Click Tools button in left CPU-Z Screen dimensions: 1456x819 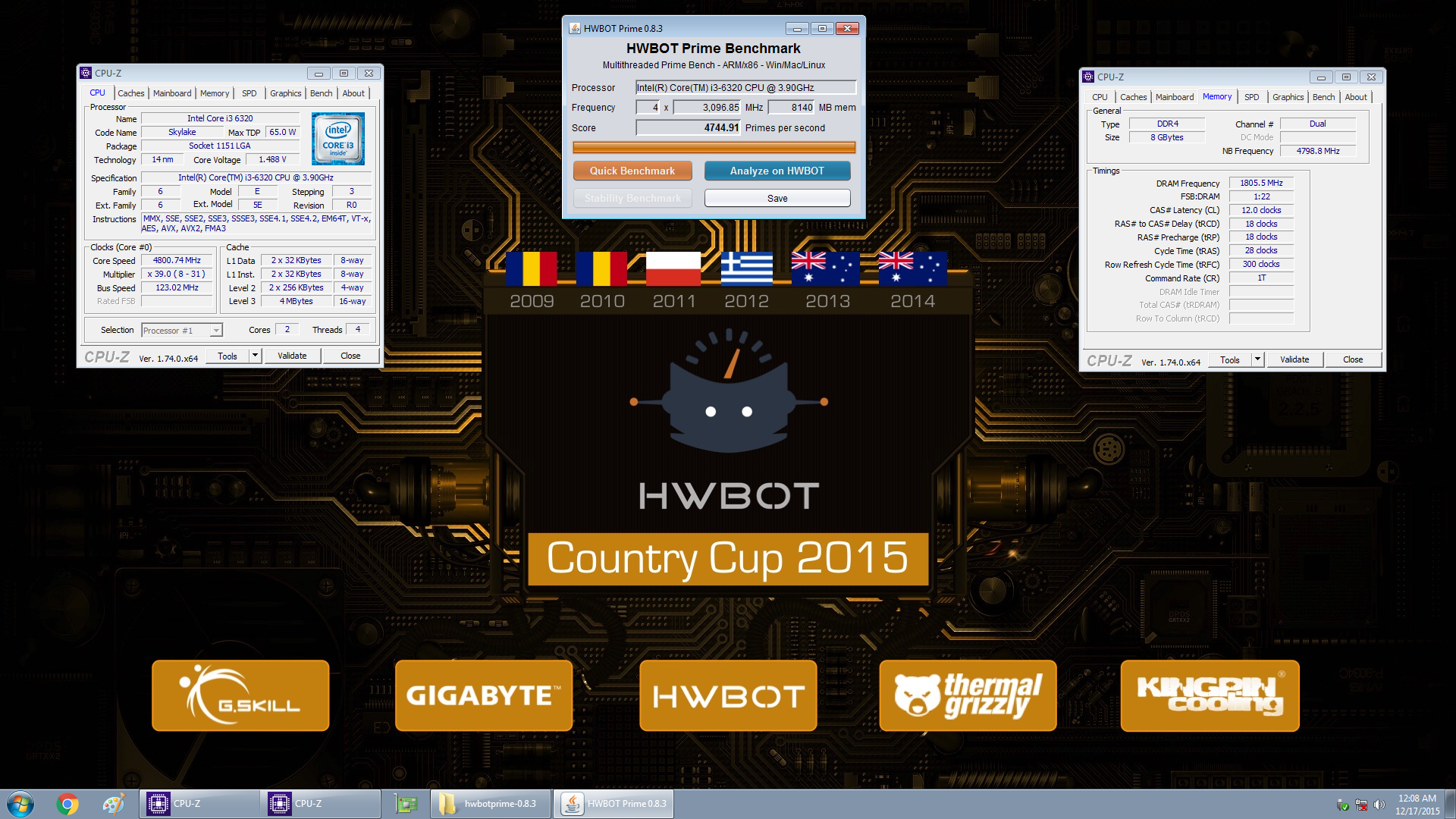click(227, 356)
